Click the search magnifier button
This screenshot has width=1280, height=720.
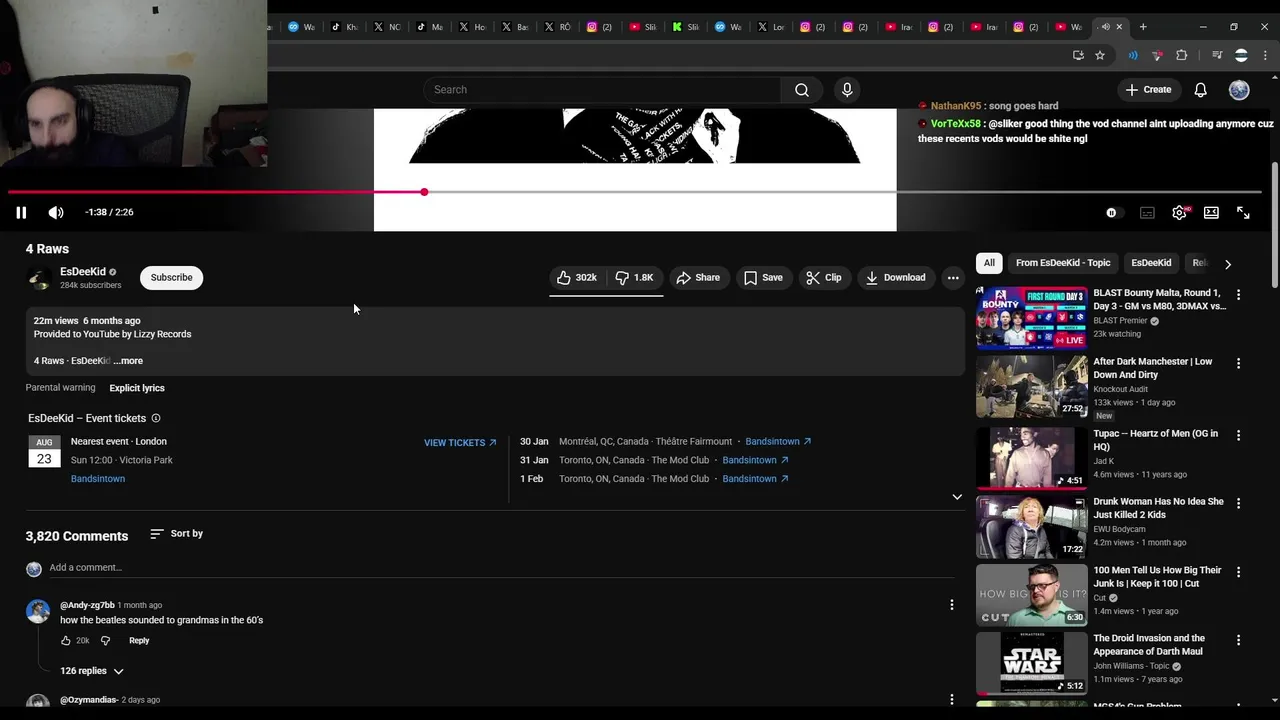pos(801,90)
